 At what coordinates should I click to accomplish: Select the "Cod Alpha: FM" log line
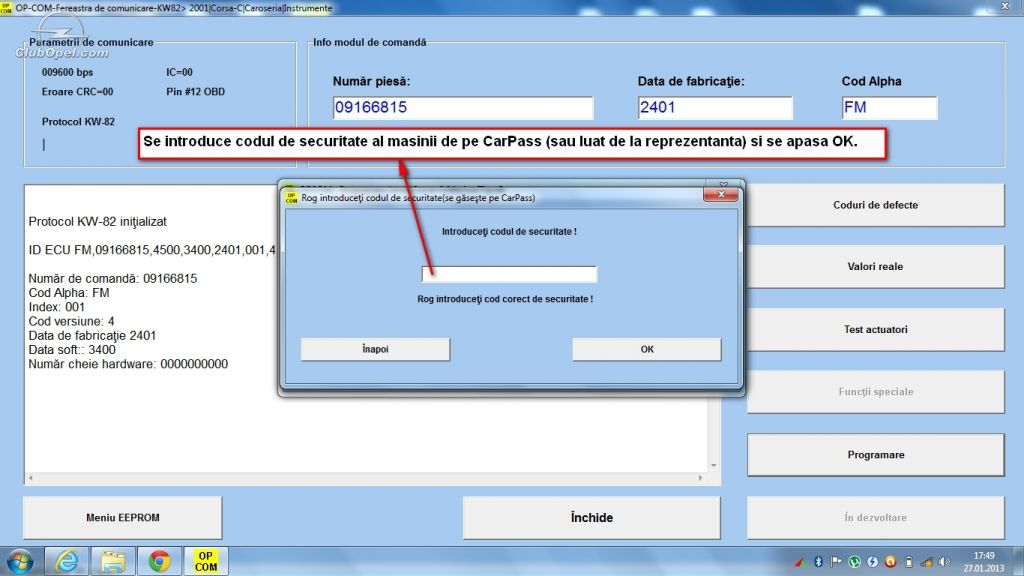point(69,293)
